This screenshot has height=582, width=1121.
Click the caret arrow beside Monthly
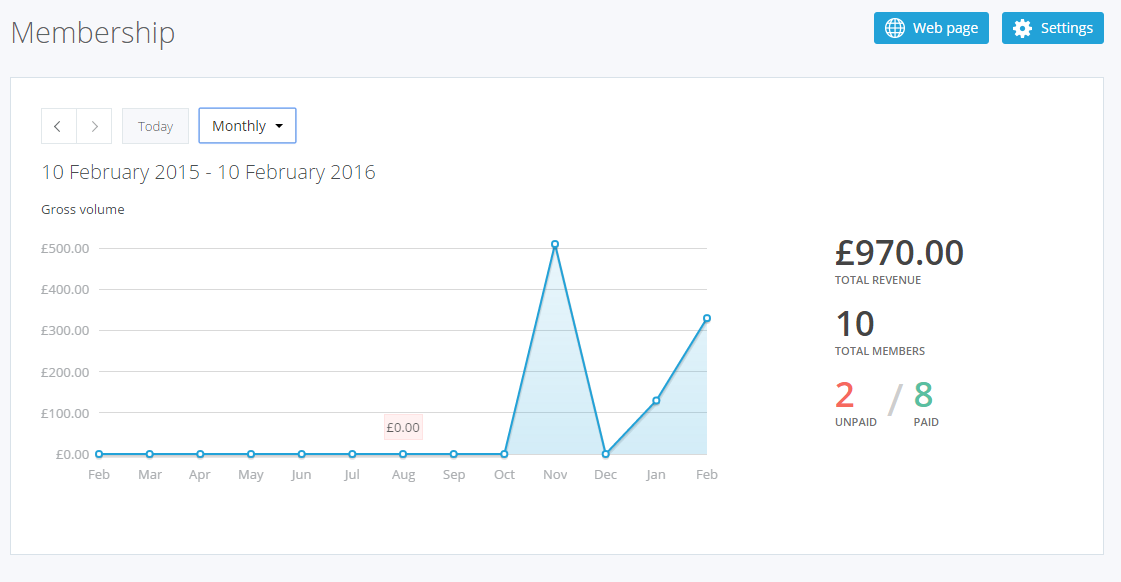(279, 127)
